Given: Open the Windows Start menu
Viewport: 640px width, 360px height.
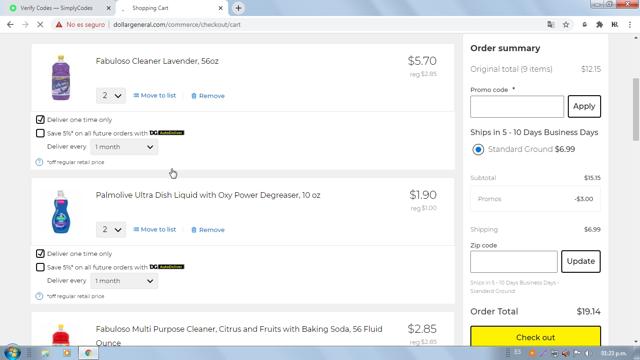Looking at the screenshot, I should coord(12,353).
